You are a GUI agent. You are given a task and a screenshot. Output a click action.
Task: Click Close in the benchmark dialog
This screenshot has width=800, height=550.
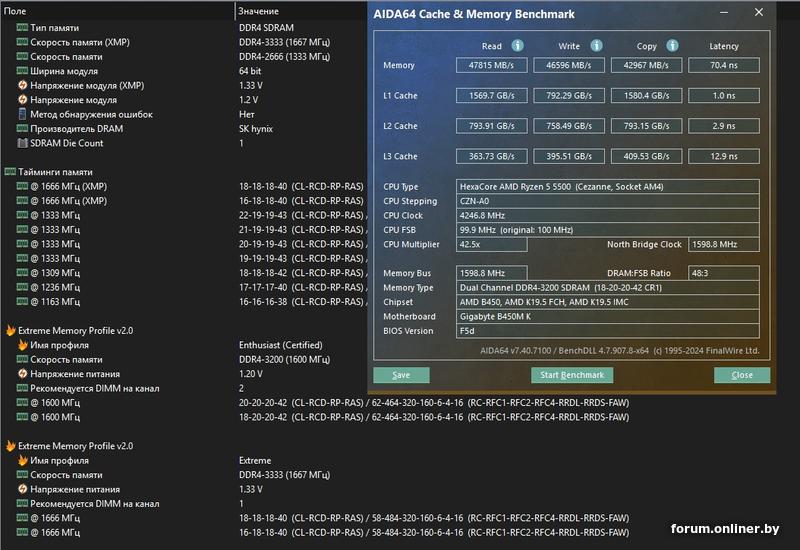pyautogui.click(x=742, y=375)
